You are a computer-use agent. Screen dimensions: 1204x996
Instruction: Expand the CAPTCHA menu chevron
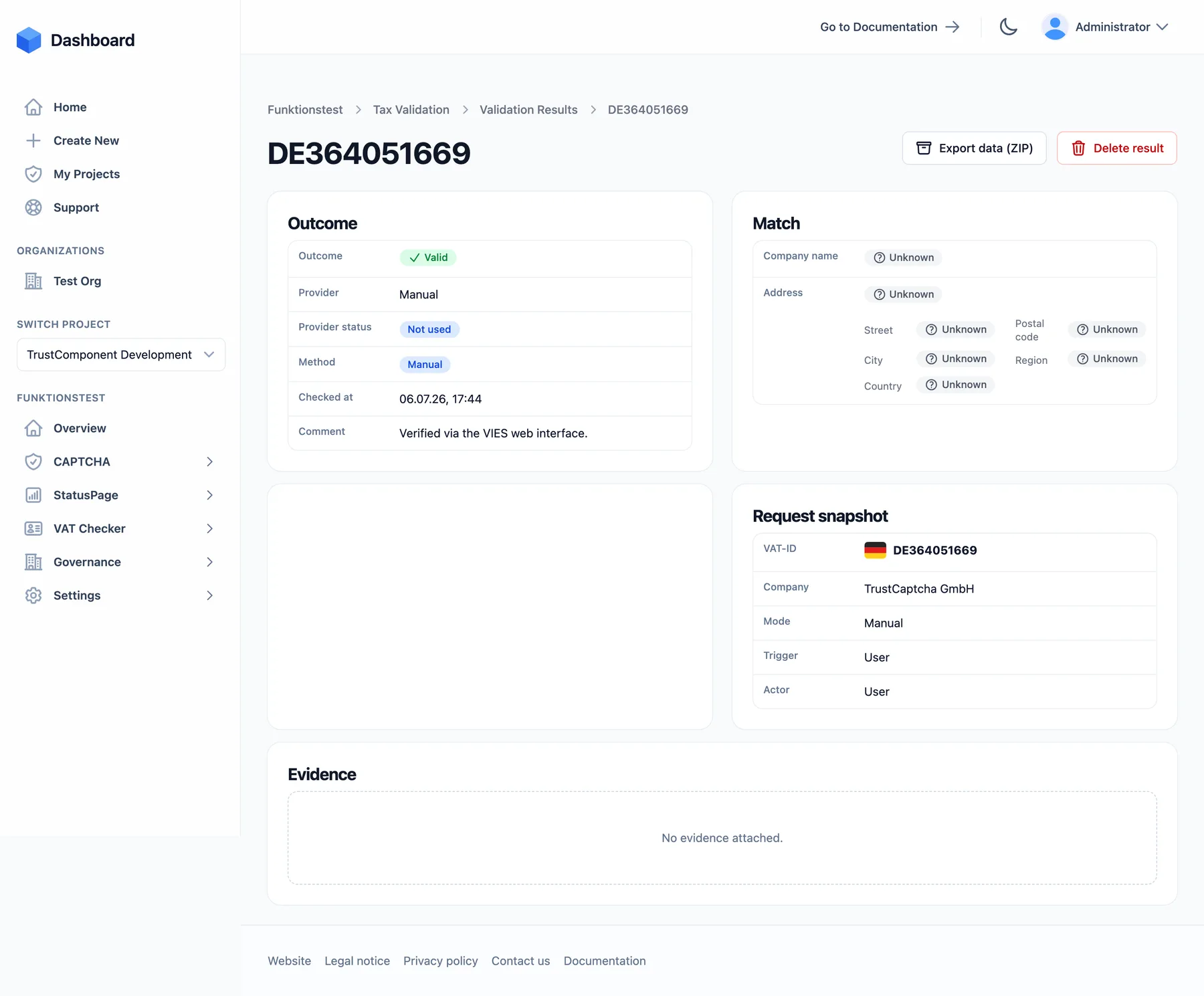(x=209, y=462)
